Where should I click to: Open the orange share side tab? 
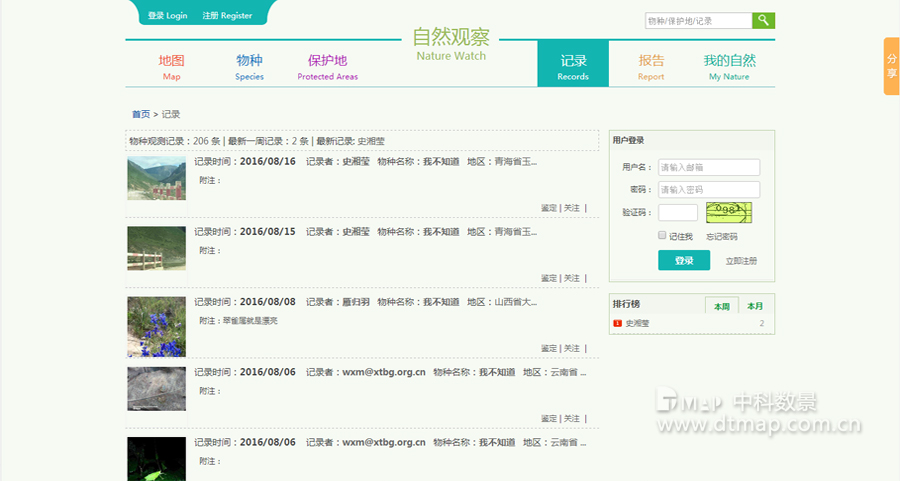tap(891, 66)
